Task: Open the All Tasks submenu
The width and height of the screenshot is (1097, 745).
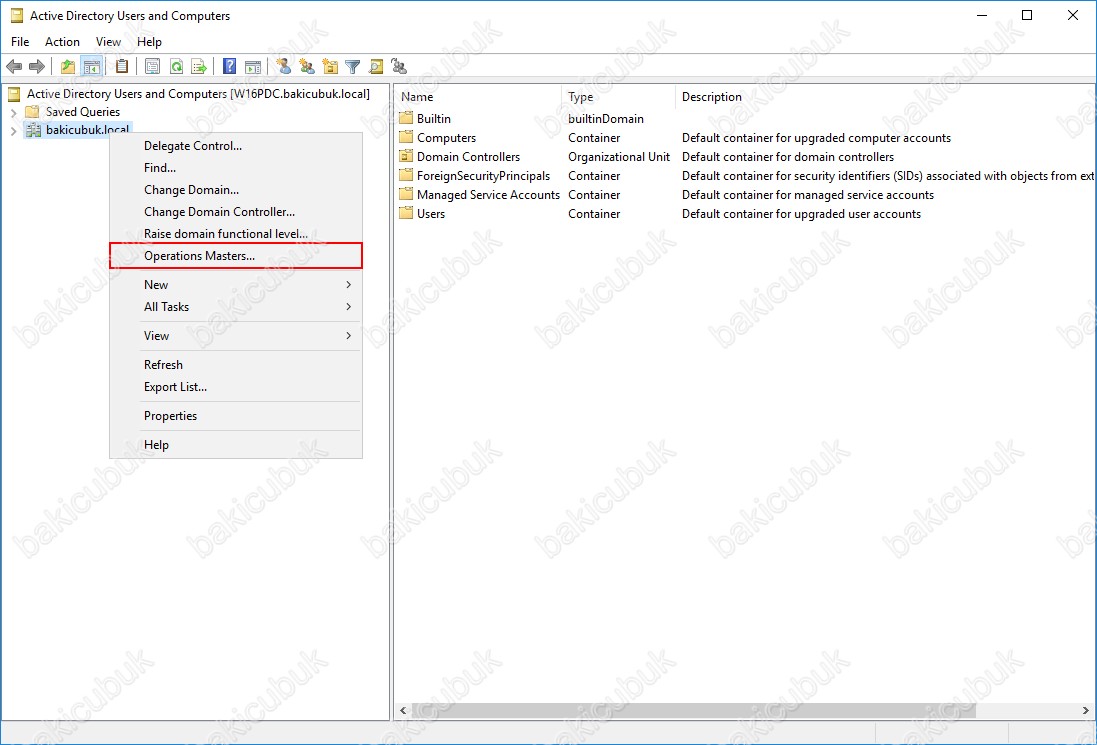Action: pos(236,306)
